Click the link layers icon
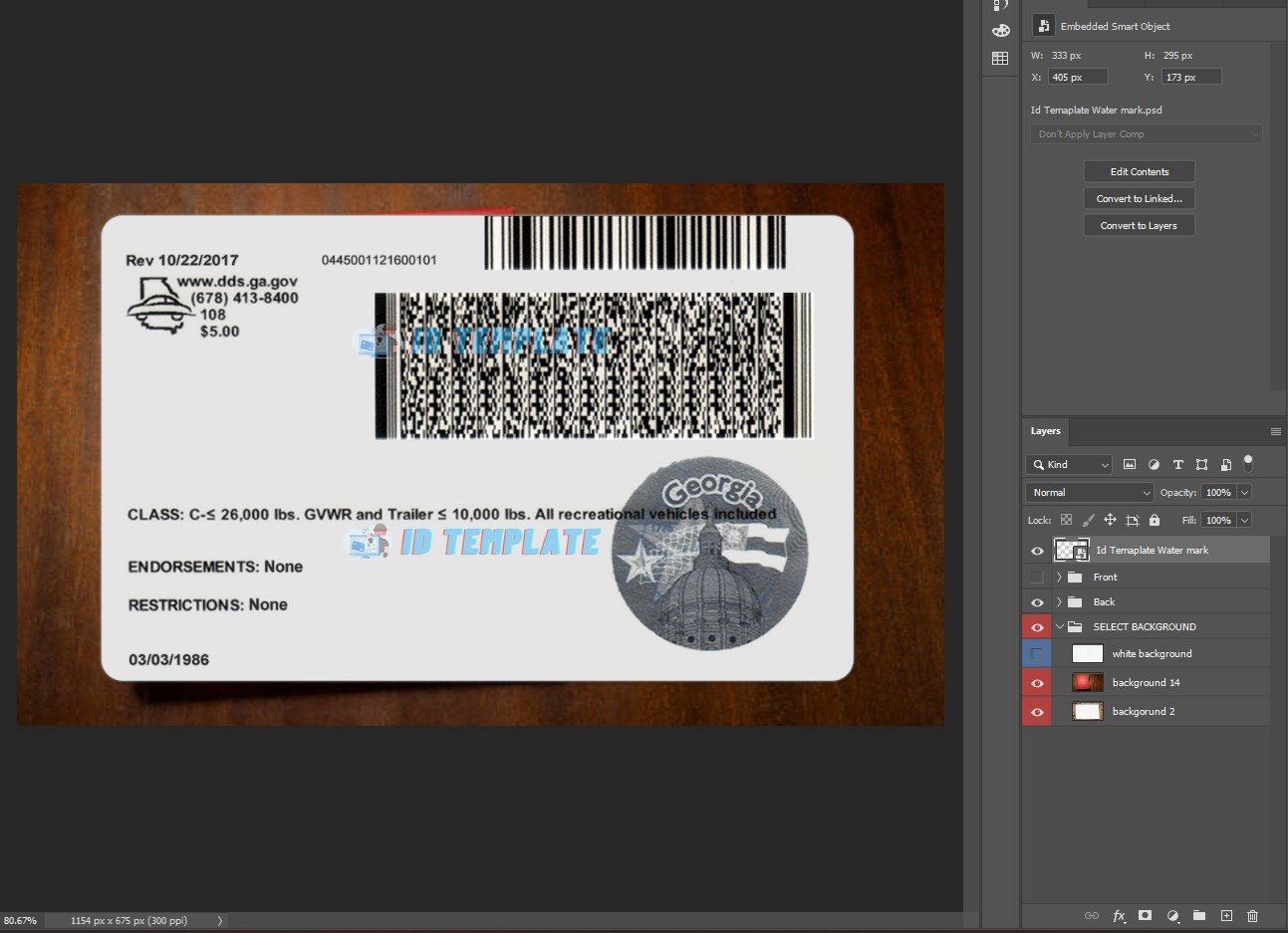The width and height of the screenshot is (1288, 933). [1092, 915]
